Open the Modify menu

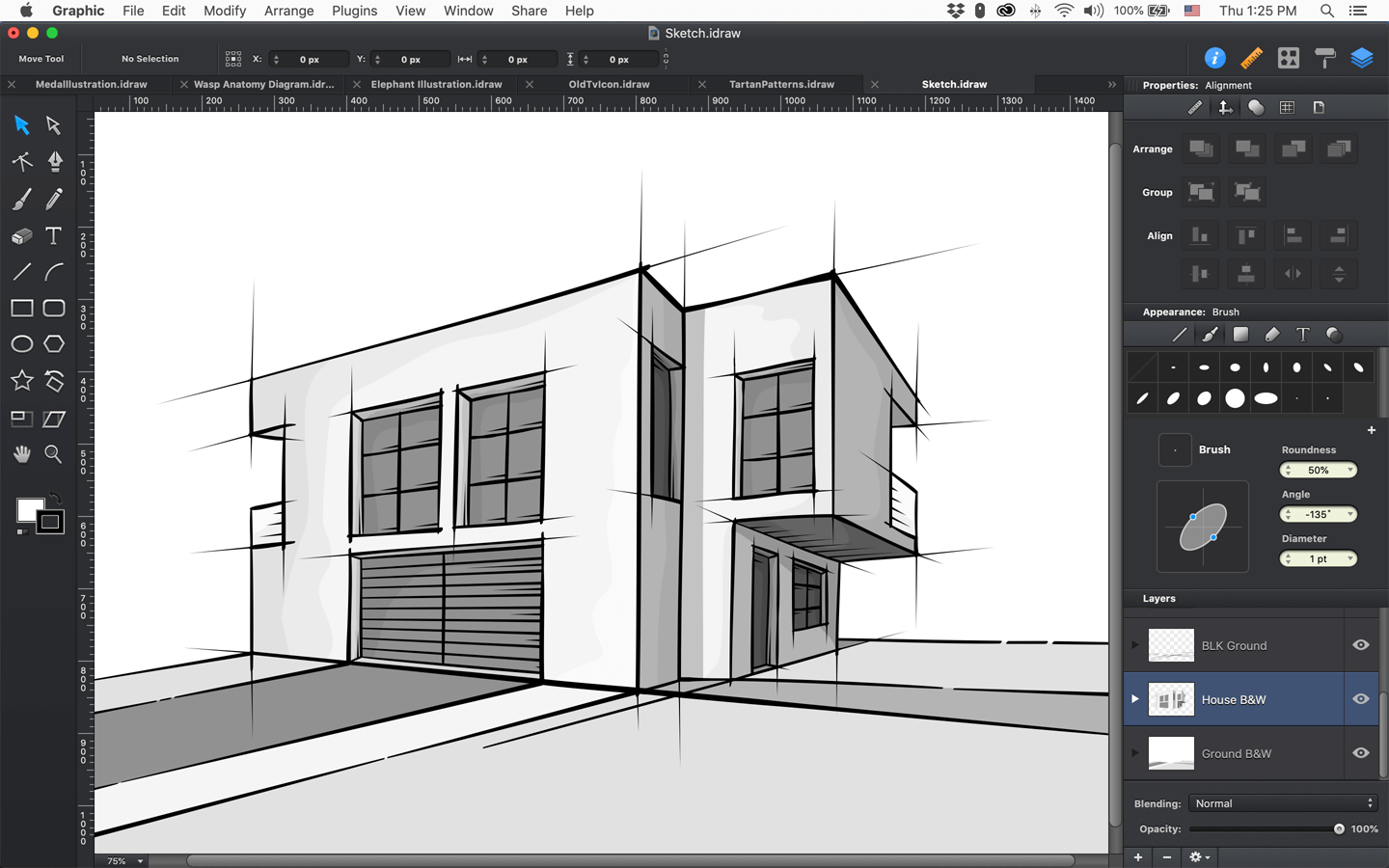pos(225,11)
